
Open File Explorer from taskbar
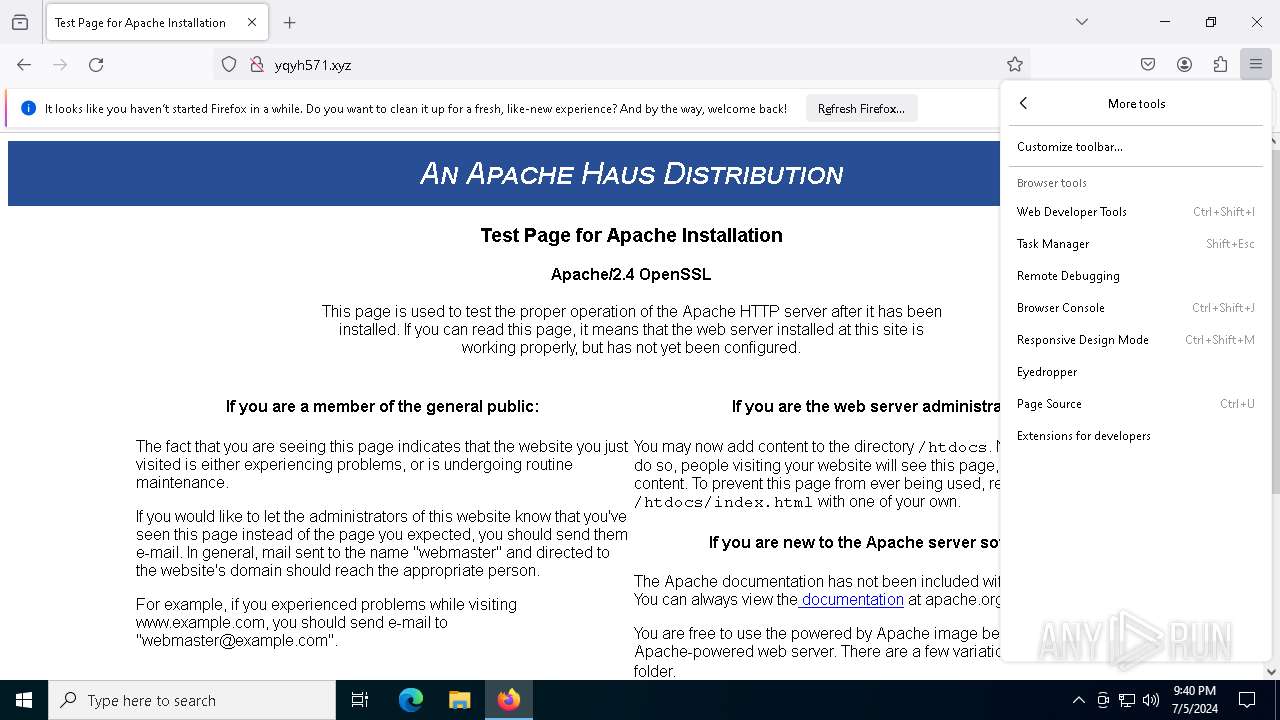459,700
